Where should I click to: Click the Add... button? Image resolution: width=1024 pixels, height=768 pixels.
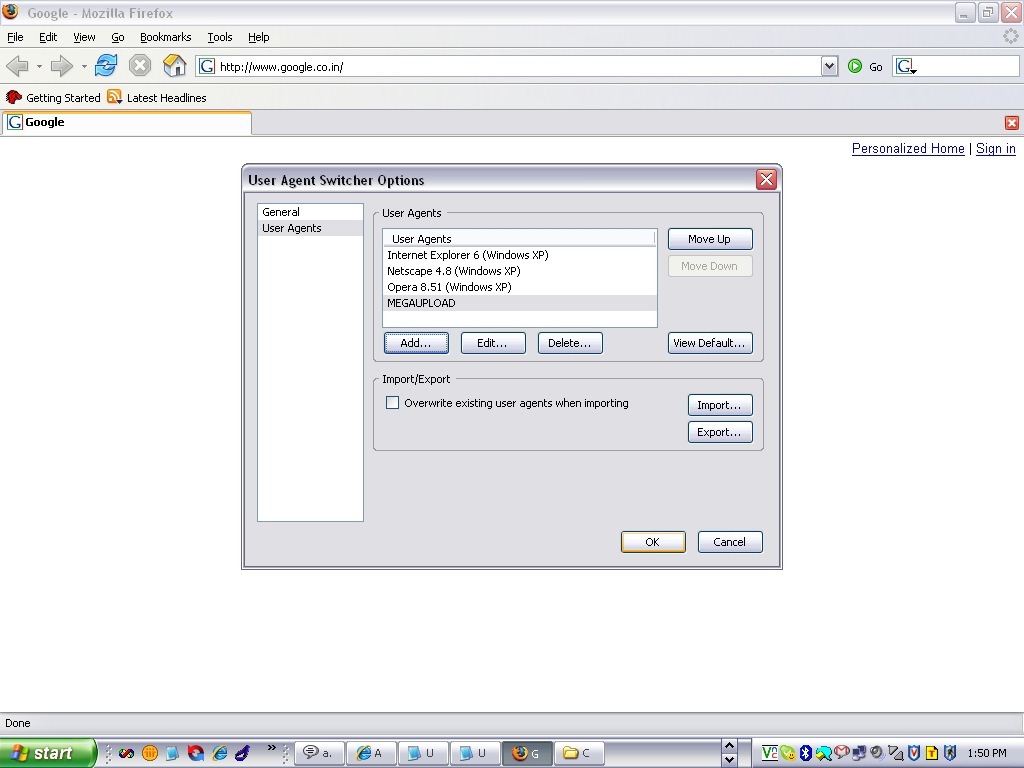coord(416,343)
